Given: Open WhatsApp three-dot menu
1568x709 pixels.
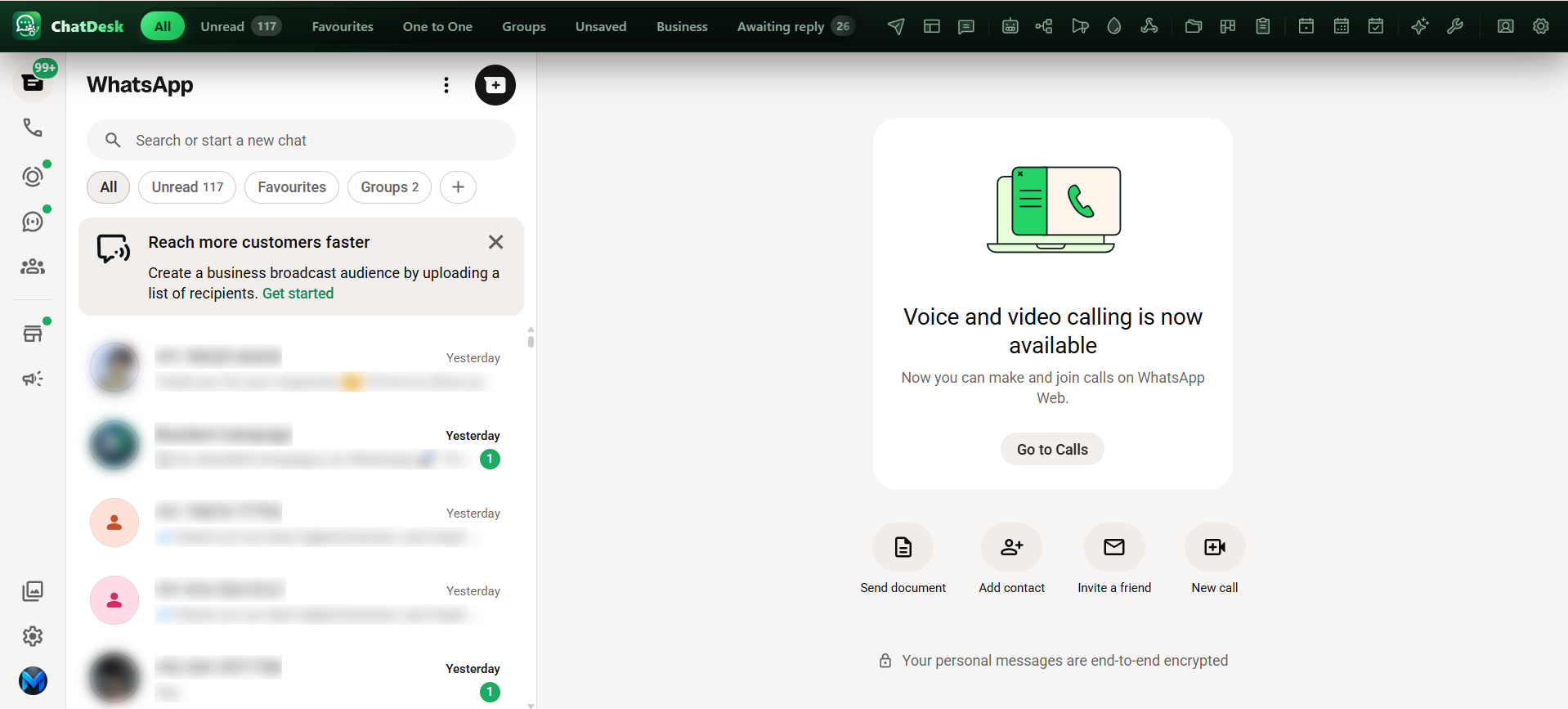Looking at the screenshot, I should 446,85.
